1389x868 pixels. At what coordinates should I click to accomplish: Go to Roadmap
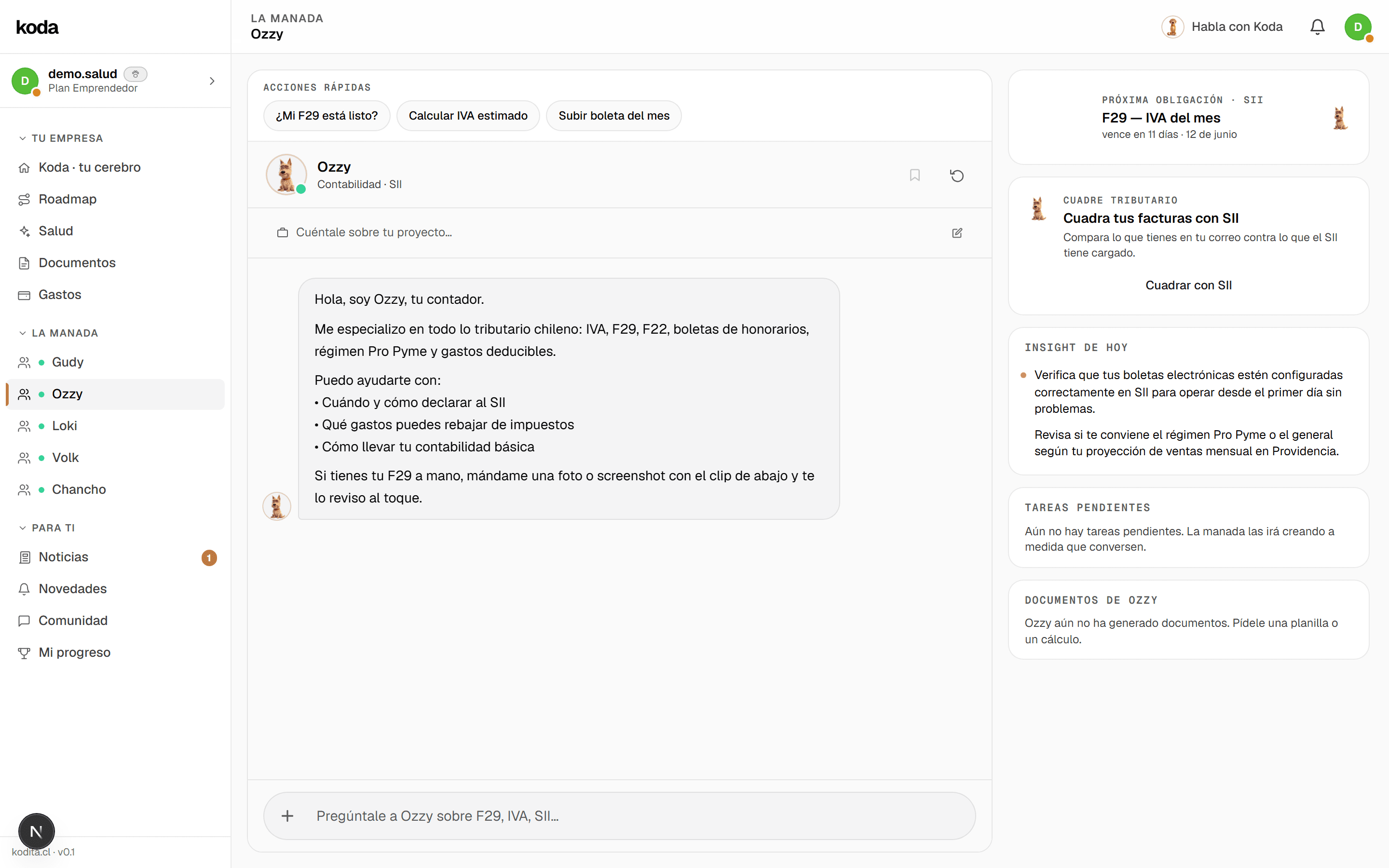[x=115, y=199]
